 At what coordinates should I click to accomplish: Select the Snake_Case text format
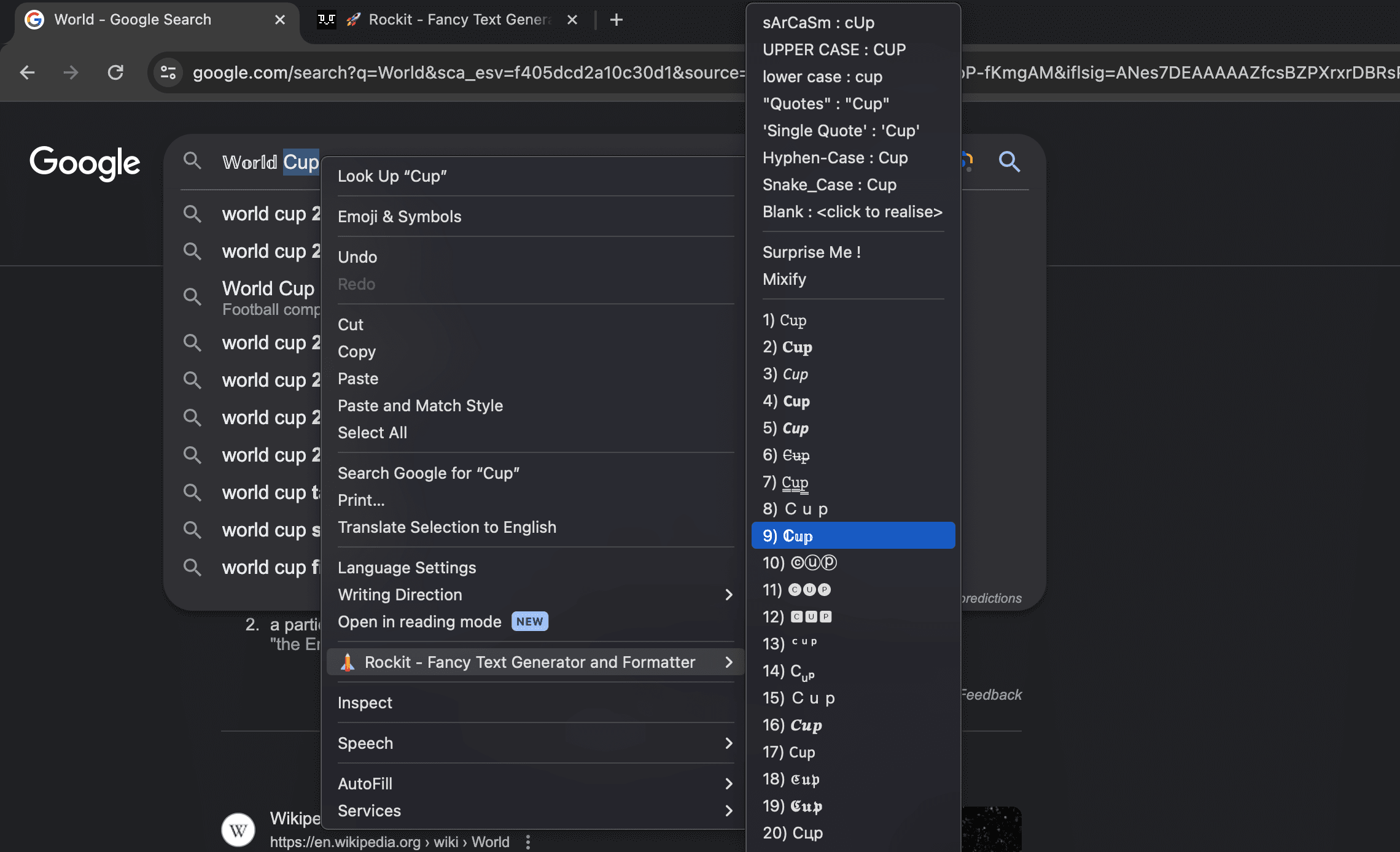click(828, 184)
